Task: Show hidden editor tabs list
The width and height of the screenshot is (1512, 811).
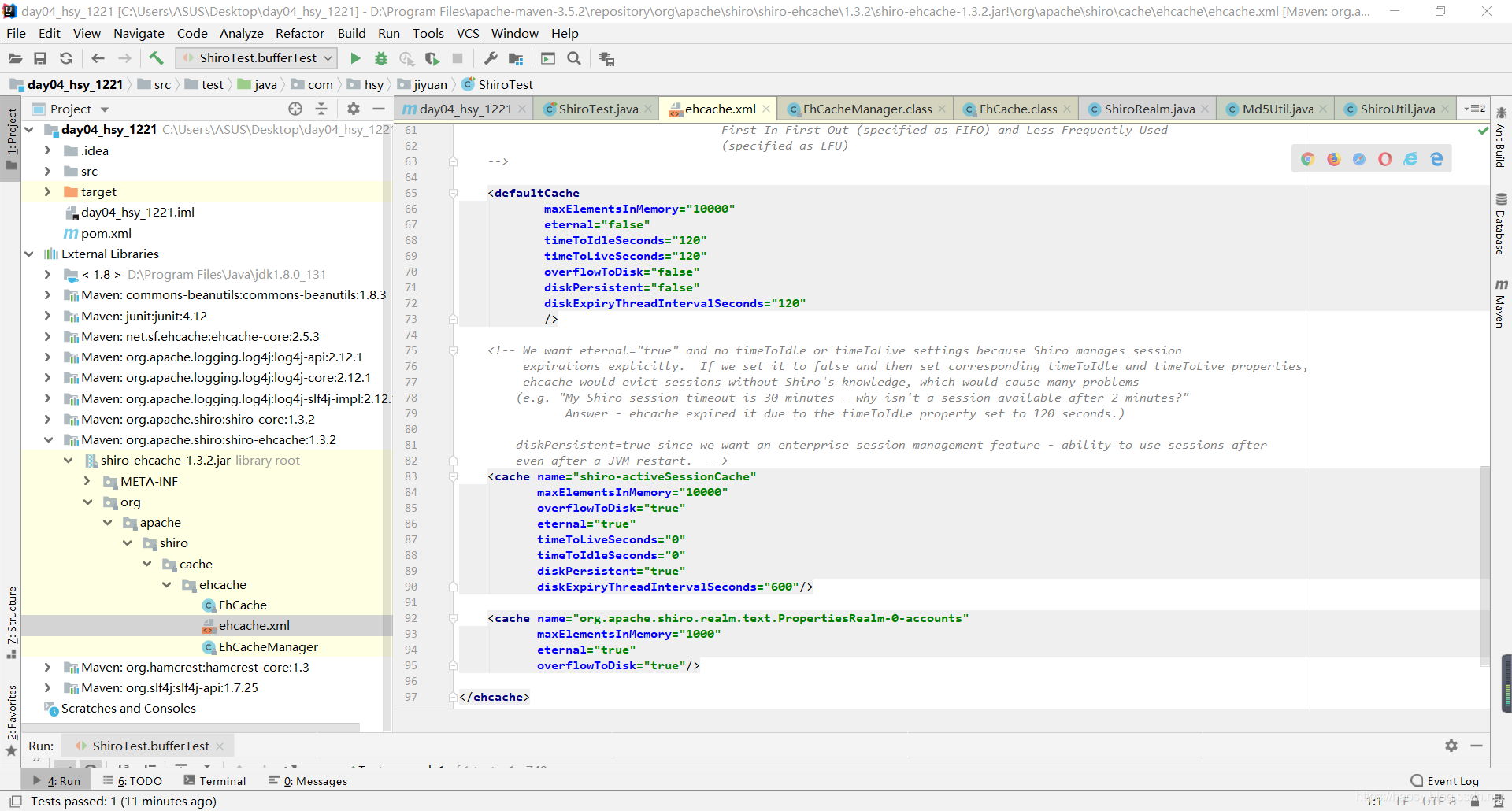Action: point(1474,109)
